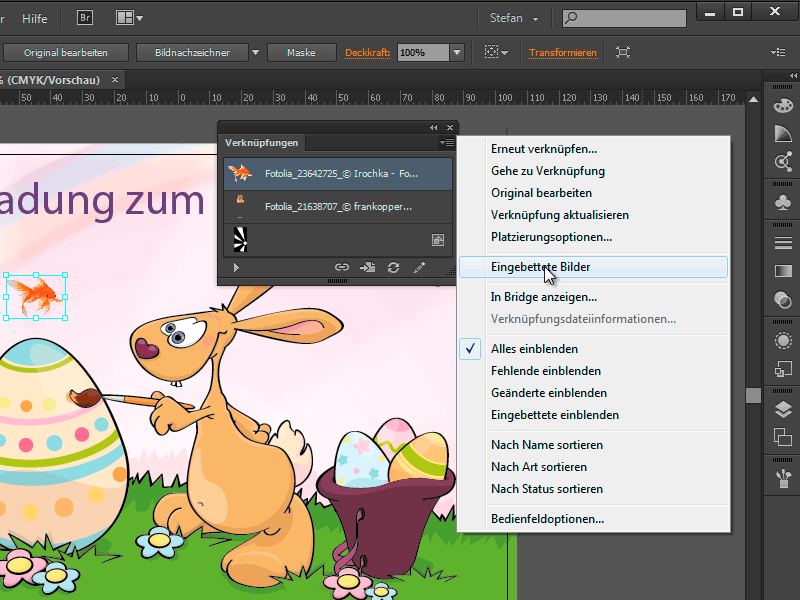The image size is (800, 600).
Task: Select the Fotolia_23642725 link row
Action: click(x=338, y=174)
